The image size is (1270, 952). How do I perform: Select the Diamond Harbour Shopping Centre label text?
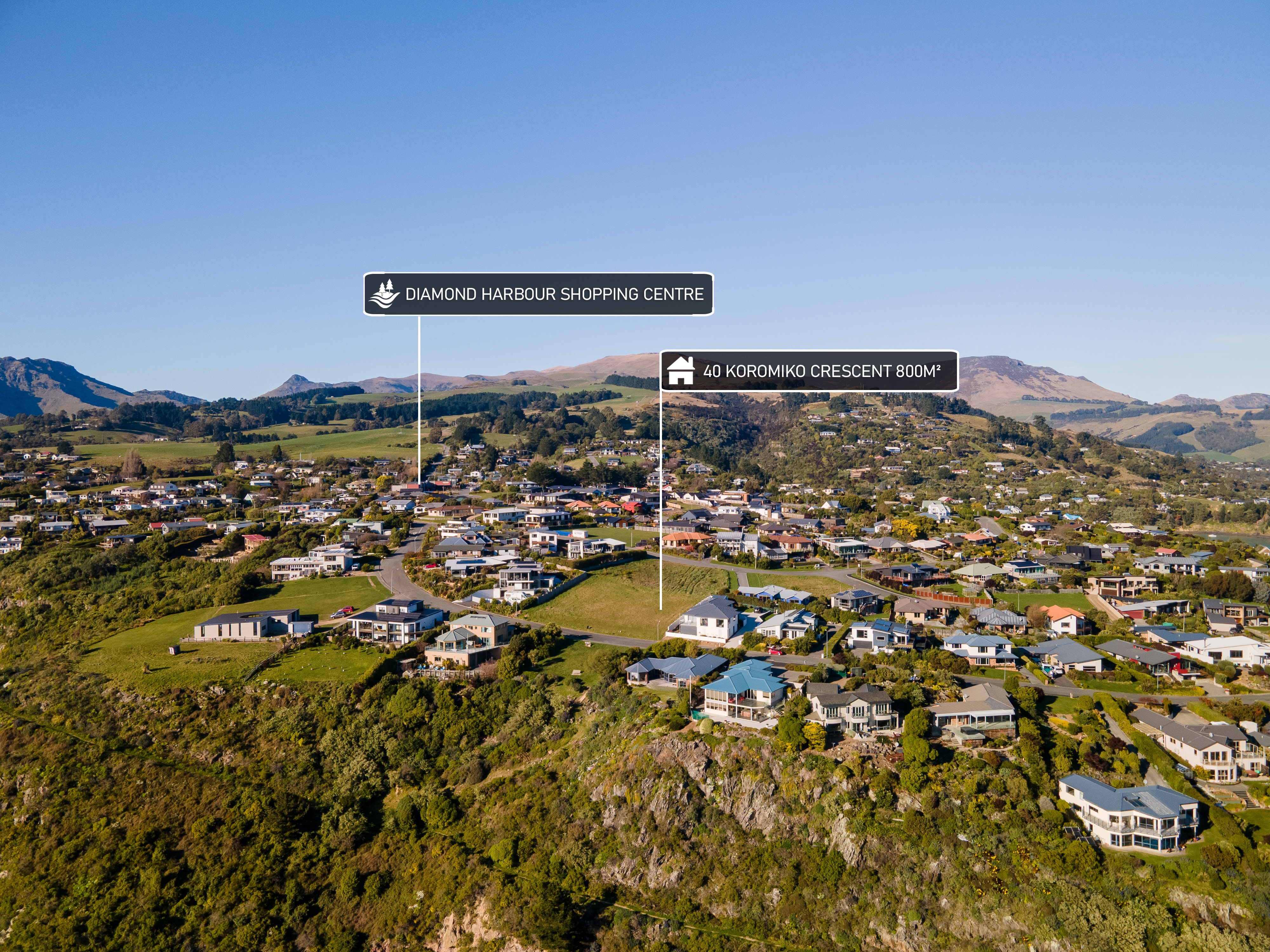pos(554,294)
